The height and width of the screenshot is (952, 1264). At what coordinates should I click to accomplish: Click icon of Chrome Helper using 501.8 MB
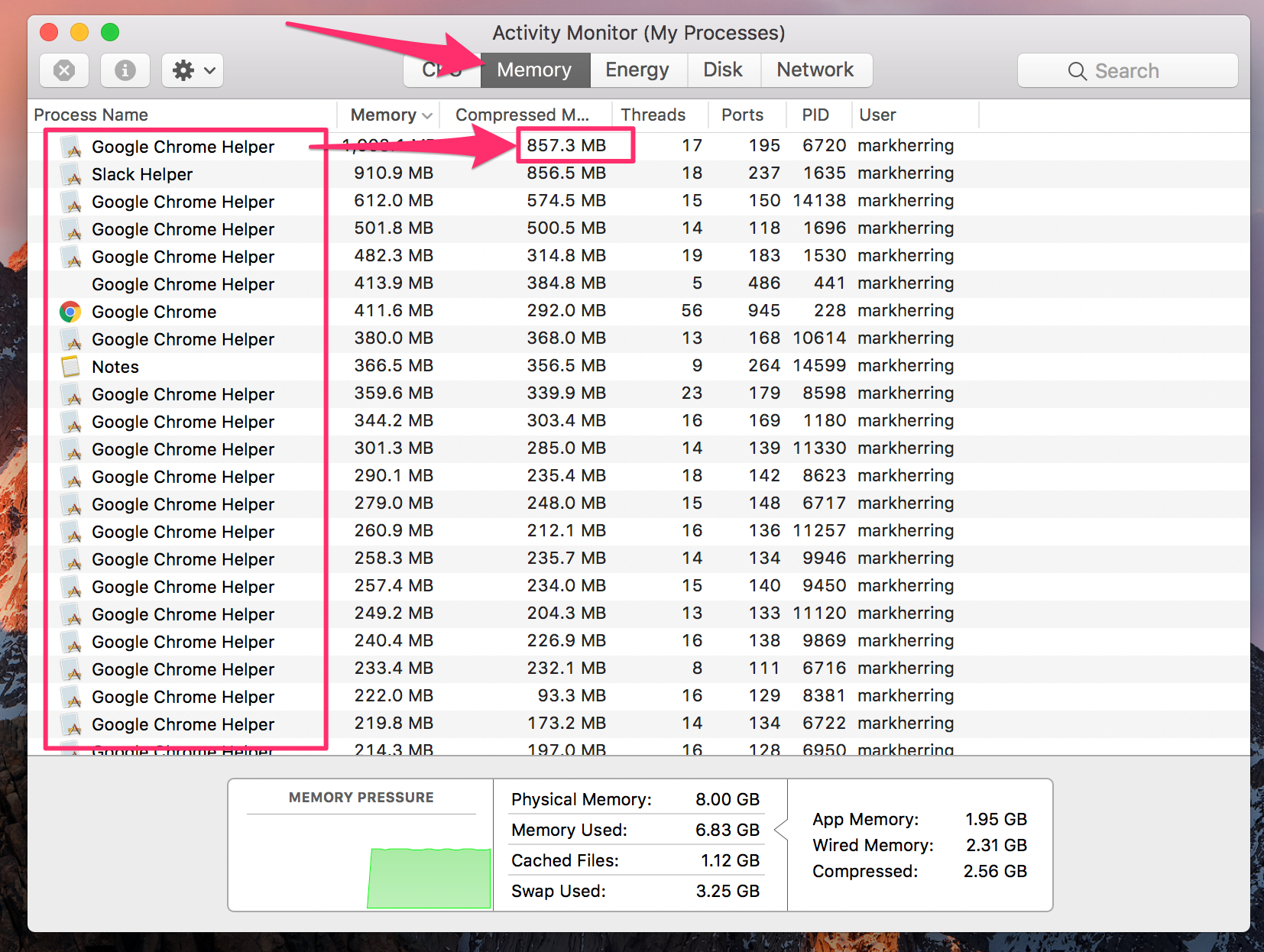pyautogui.click(x=72, y=229)
